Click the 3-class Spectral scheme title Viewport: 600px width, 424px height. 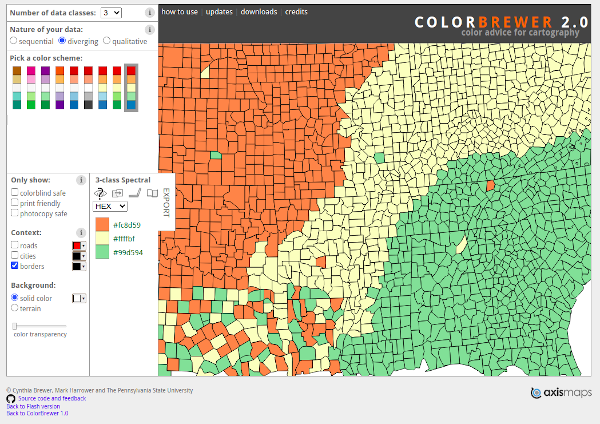(123, 180)
